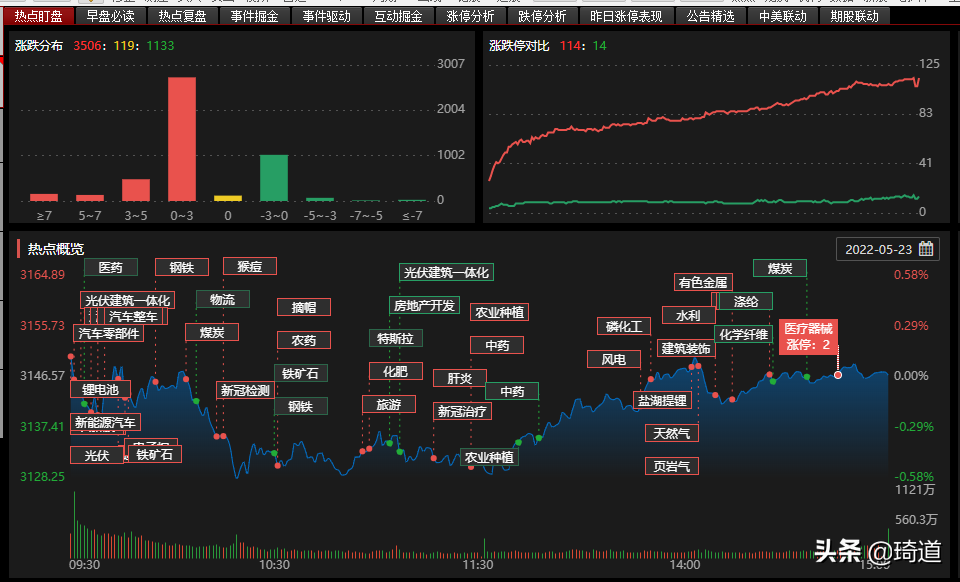Select the 猴痘 hotspot tag
This screenshot has height=582, width=960.
(249, 266)
